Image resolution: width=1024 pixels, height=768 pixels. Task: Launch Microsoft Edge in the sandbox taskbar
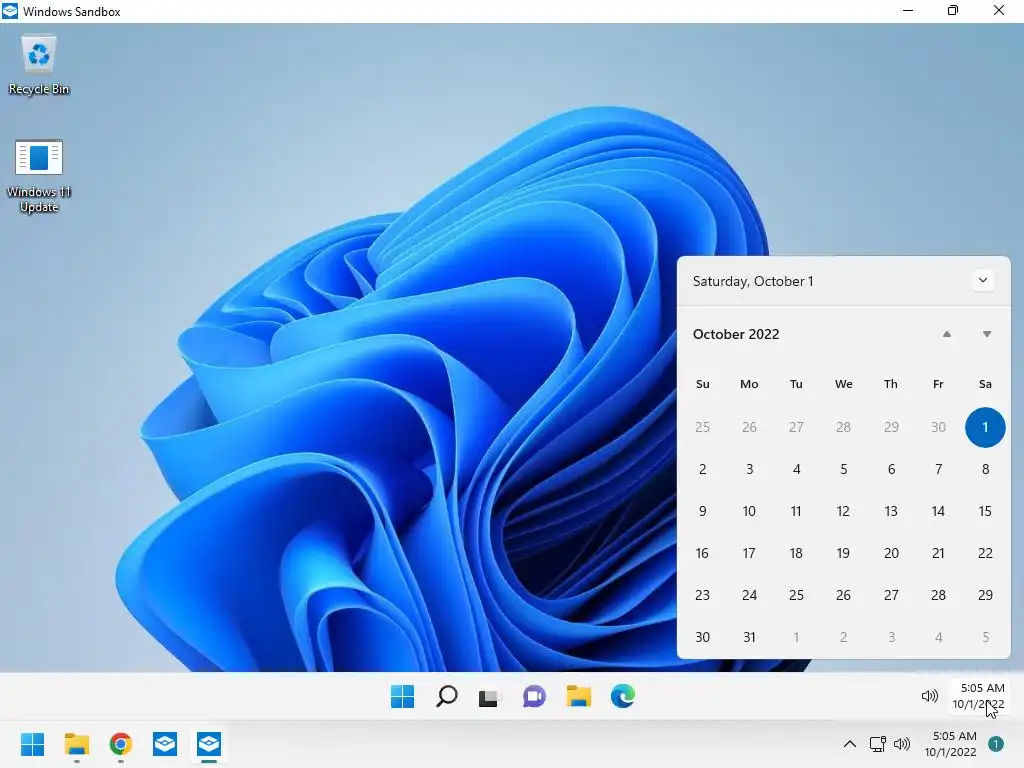click(x=623, y=696)
